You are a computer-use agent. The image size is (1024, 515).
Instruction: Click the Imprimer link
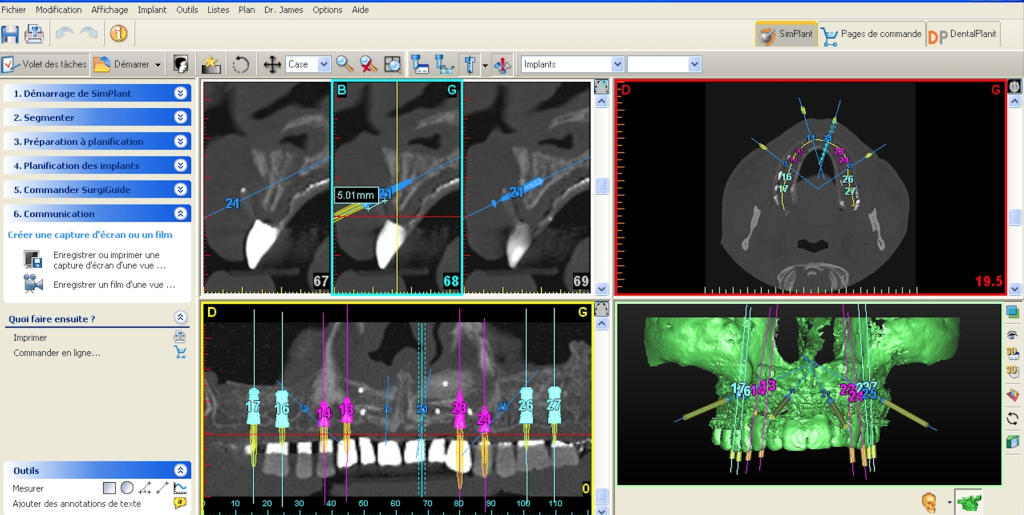coord(30,338)
